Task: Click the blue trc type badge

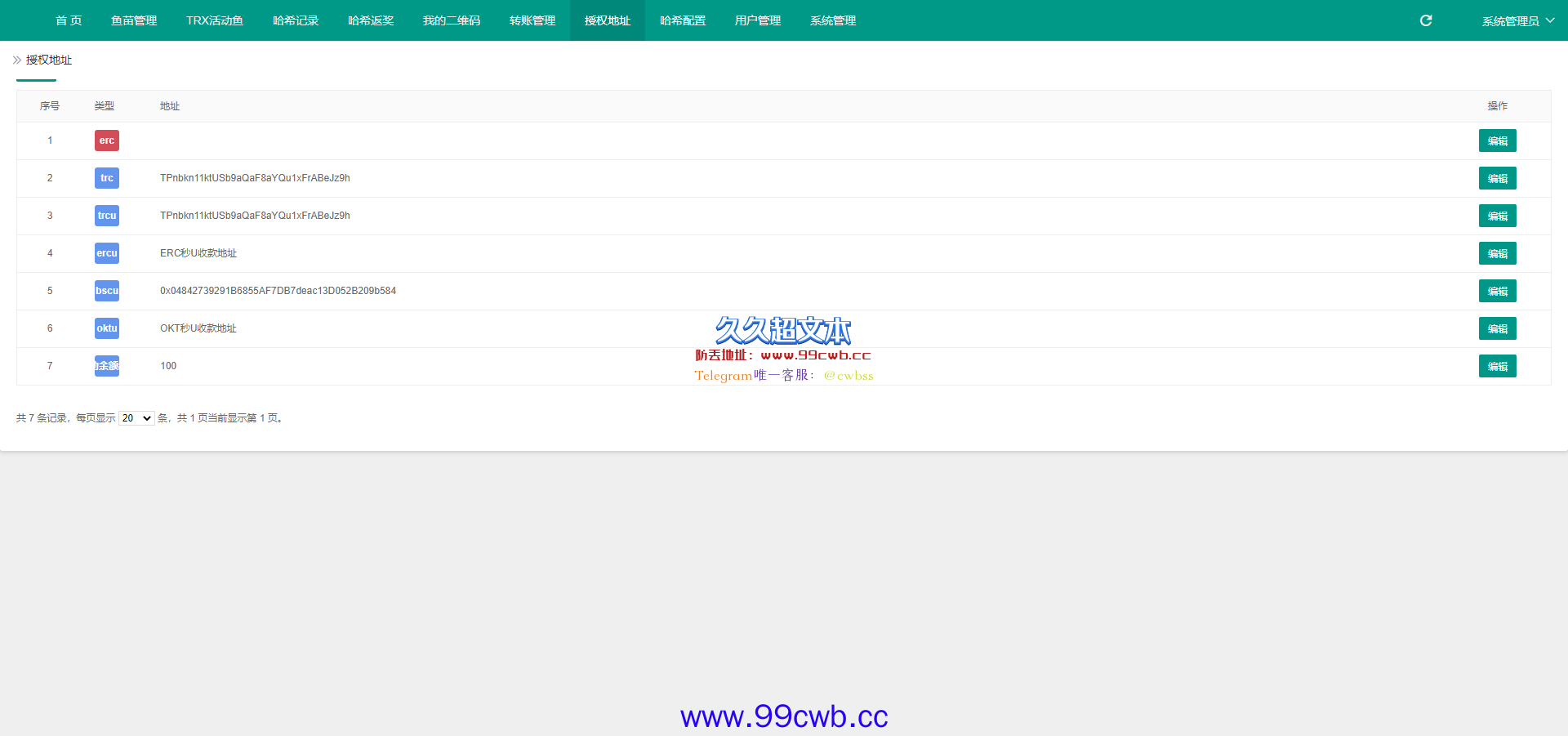Action: [x=107, y=178]
